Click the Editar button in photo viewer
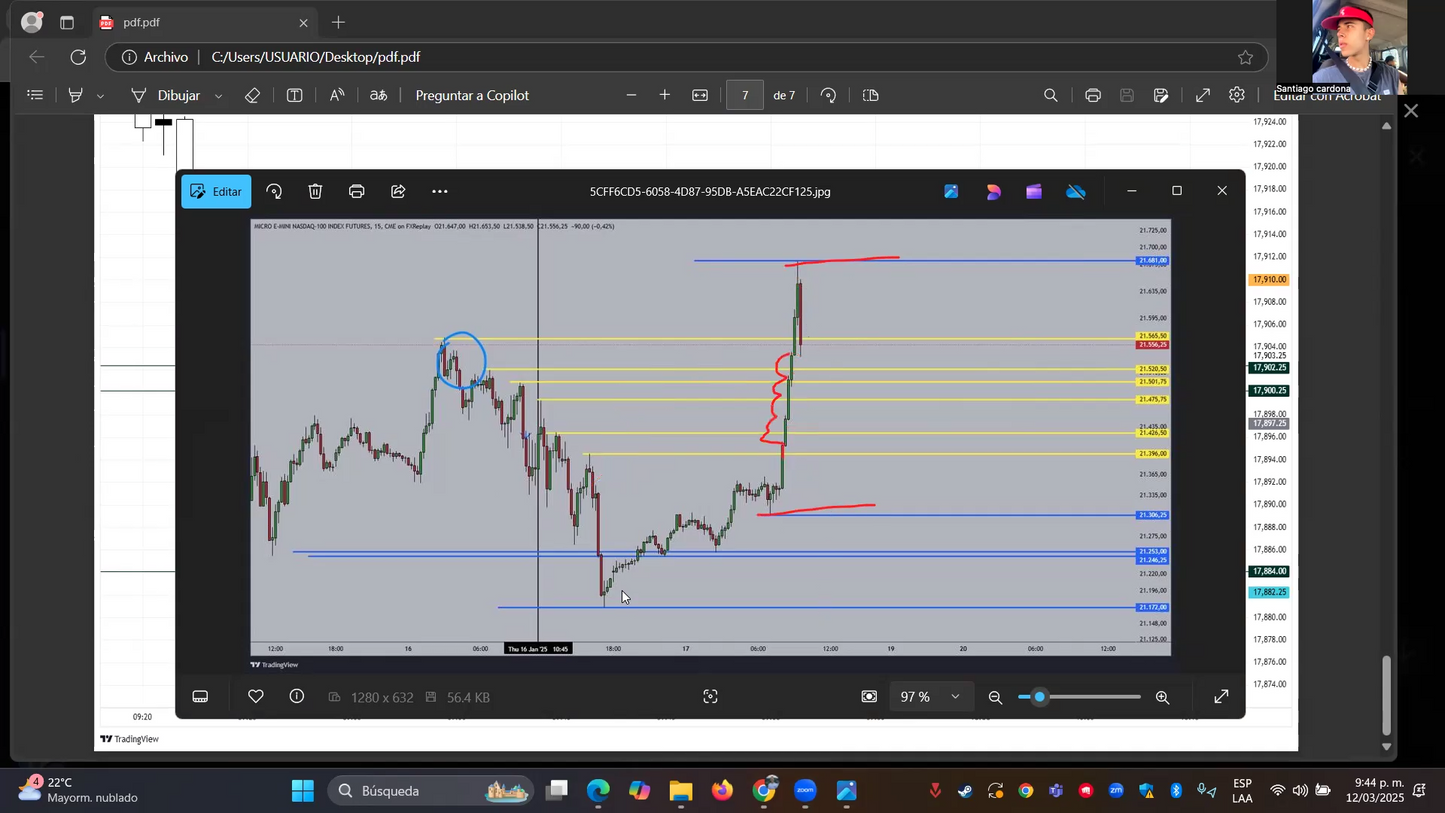This screenshot has width=1445, height=813. pyautogui.click(x=216, y=192)
